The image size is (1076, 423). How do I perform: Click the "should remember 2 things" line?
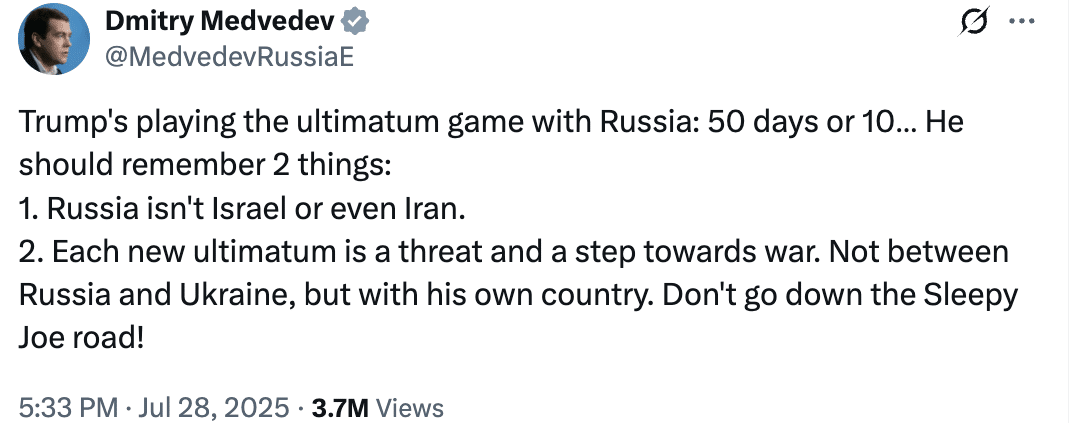pos(204,166)
